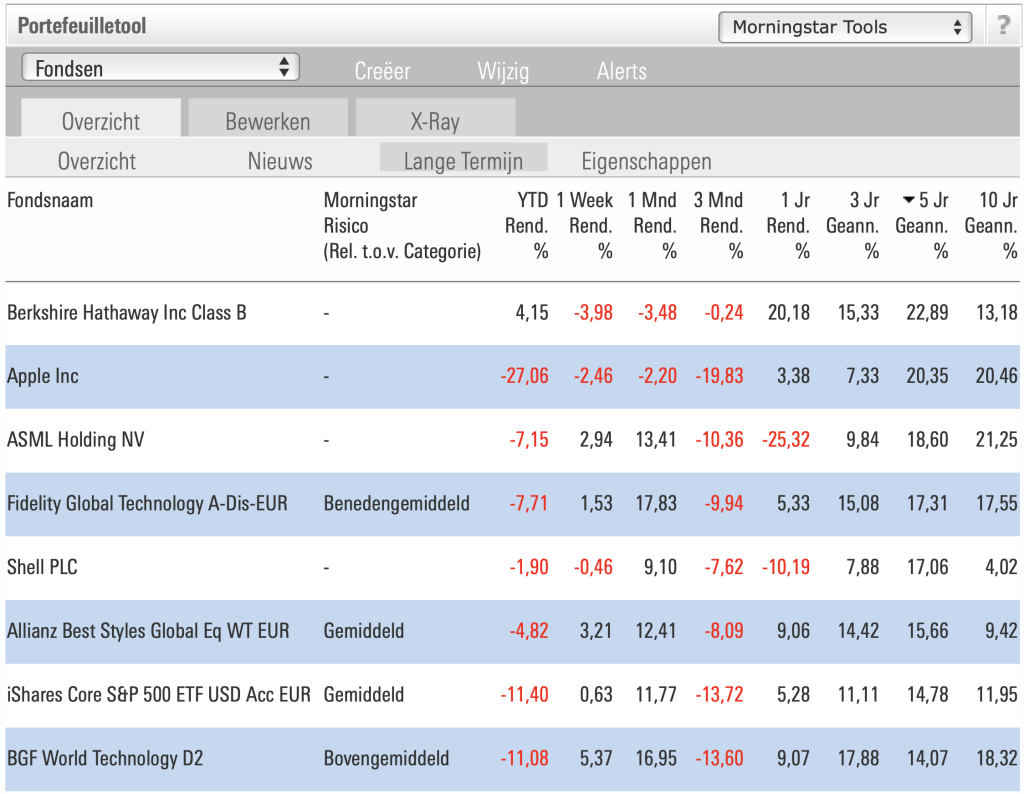Image resolution: width=1024 pixels, height=794 pixels.
Task: Click Bovengemiddeld risk rating for BGF
Action: 387,758
